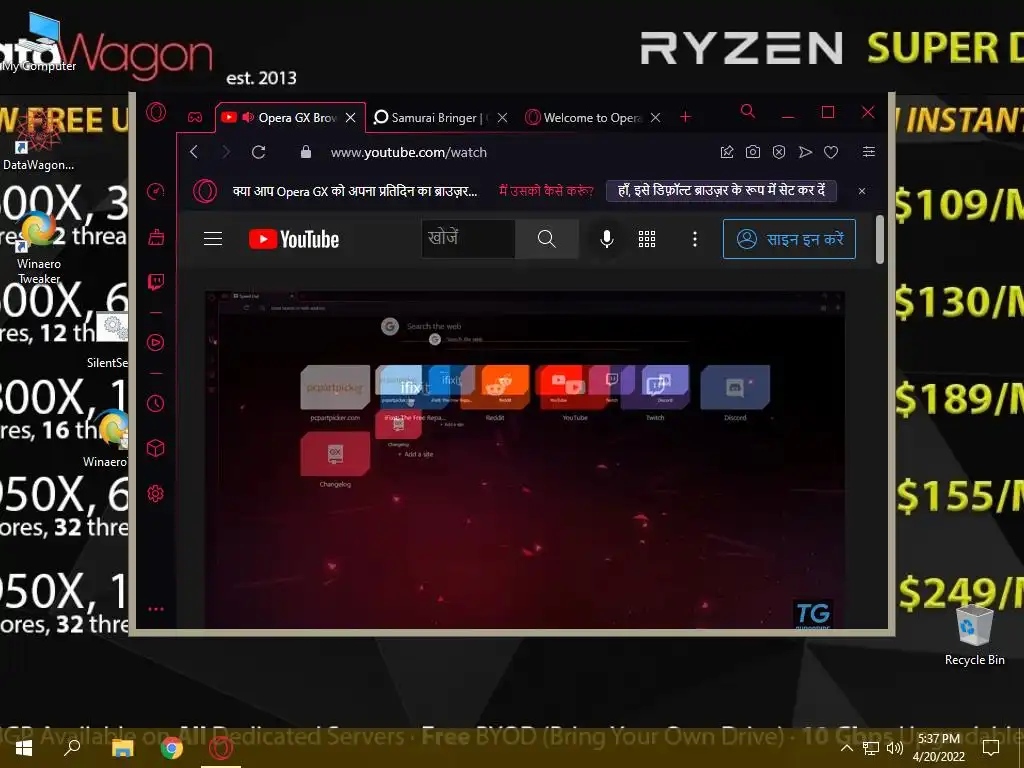
Task: Mute audio on the YouTube tab
Action: tap(248, 118)
